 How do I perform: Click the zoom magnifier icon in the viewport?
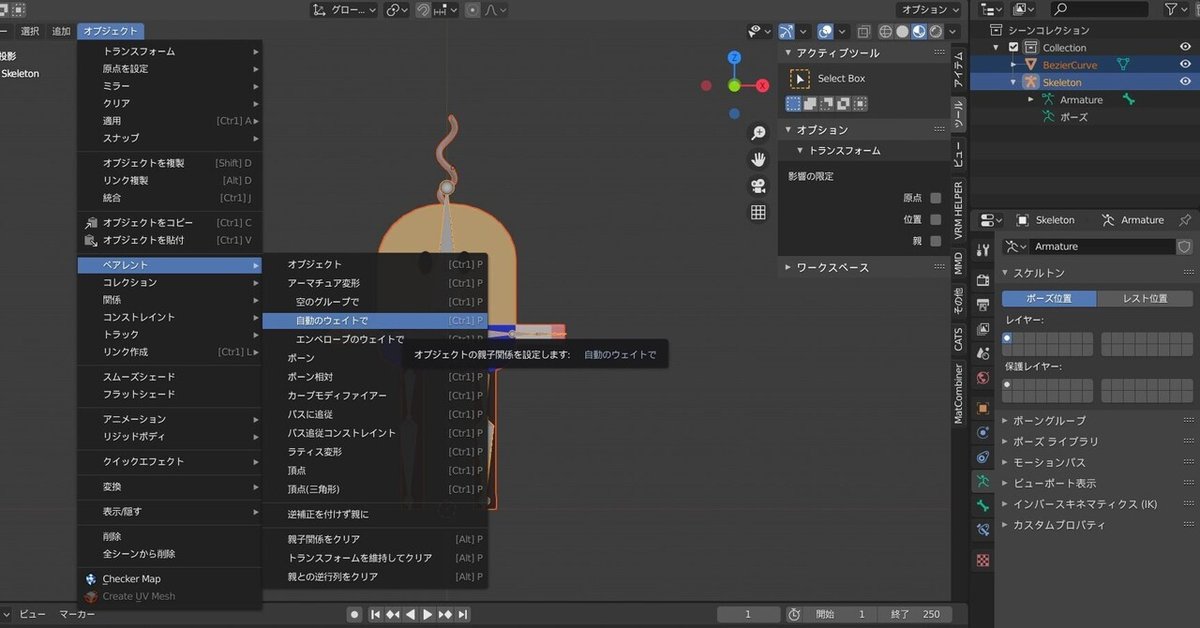[x=758, y=132]
